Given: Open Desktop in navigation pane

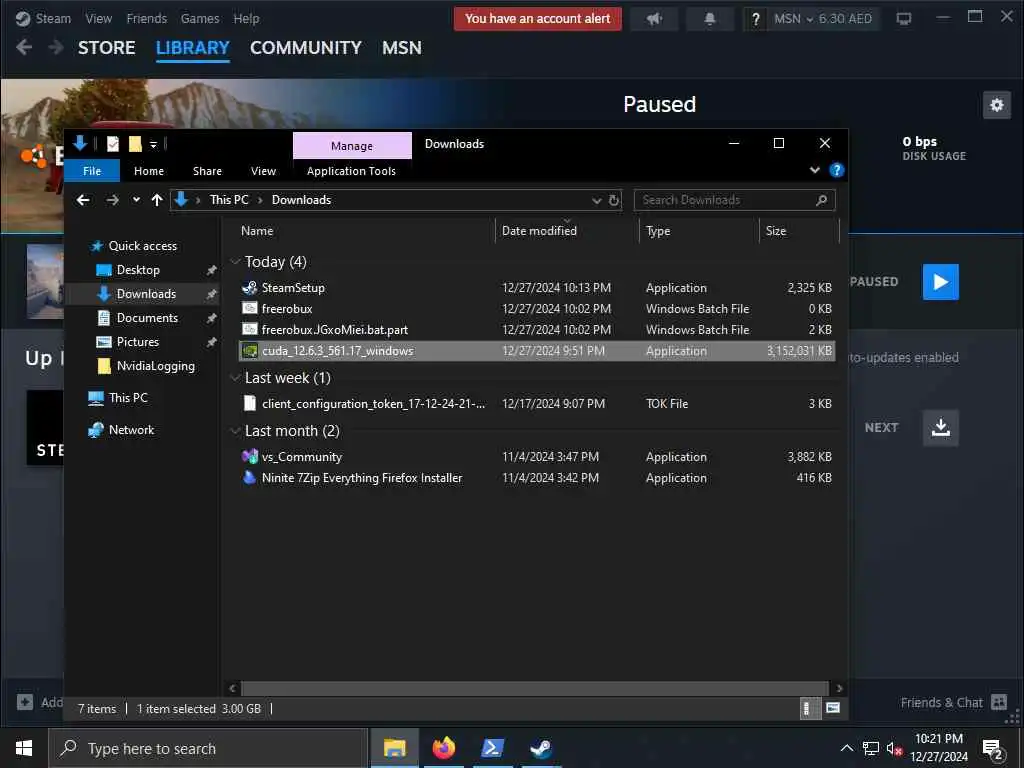Looking at the screenshot, I should click(x=138, y=270).
